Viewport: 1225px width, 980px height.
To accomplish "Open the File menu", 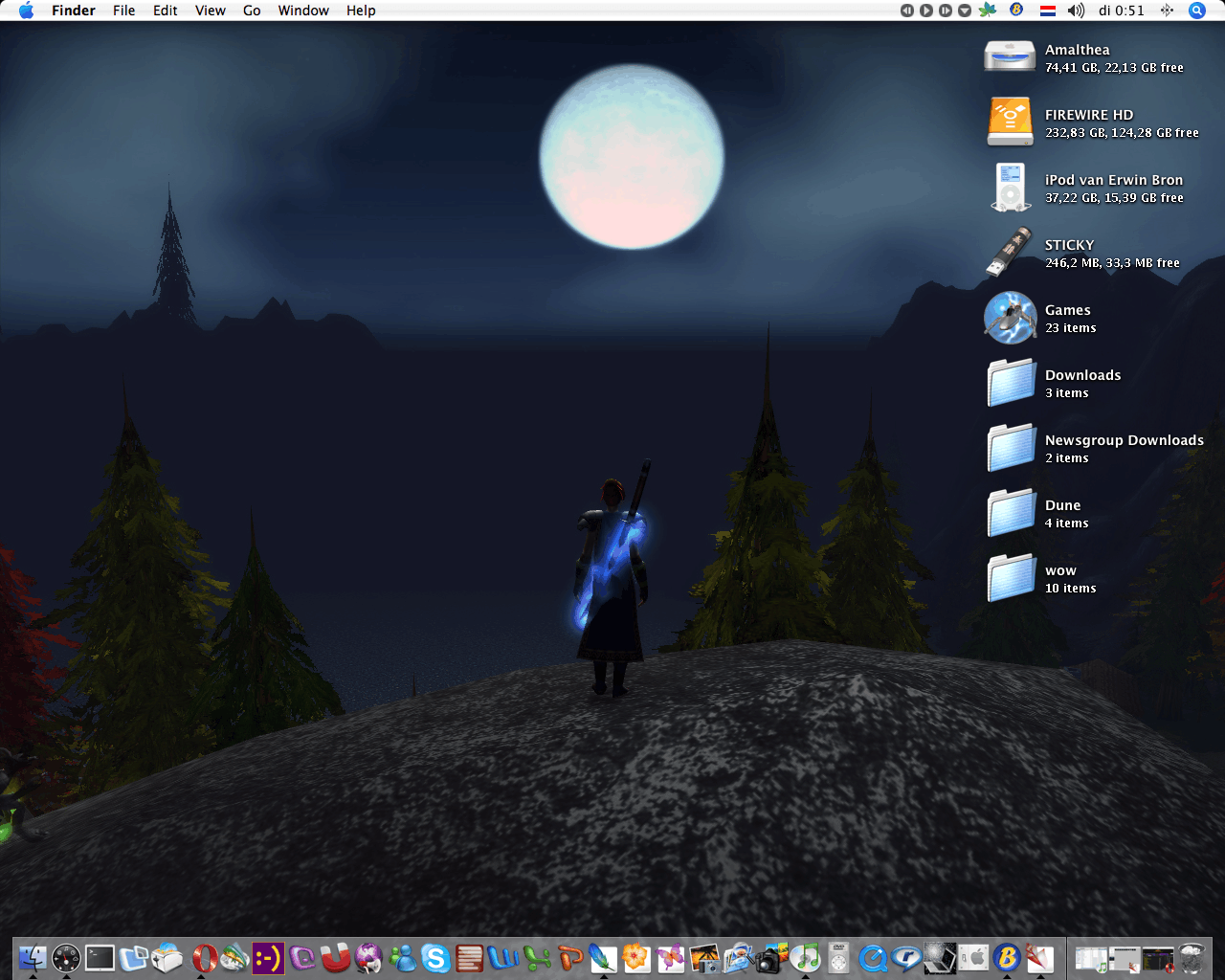I will coord(124,11).
